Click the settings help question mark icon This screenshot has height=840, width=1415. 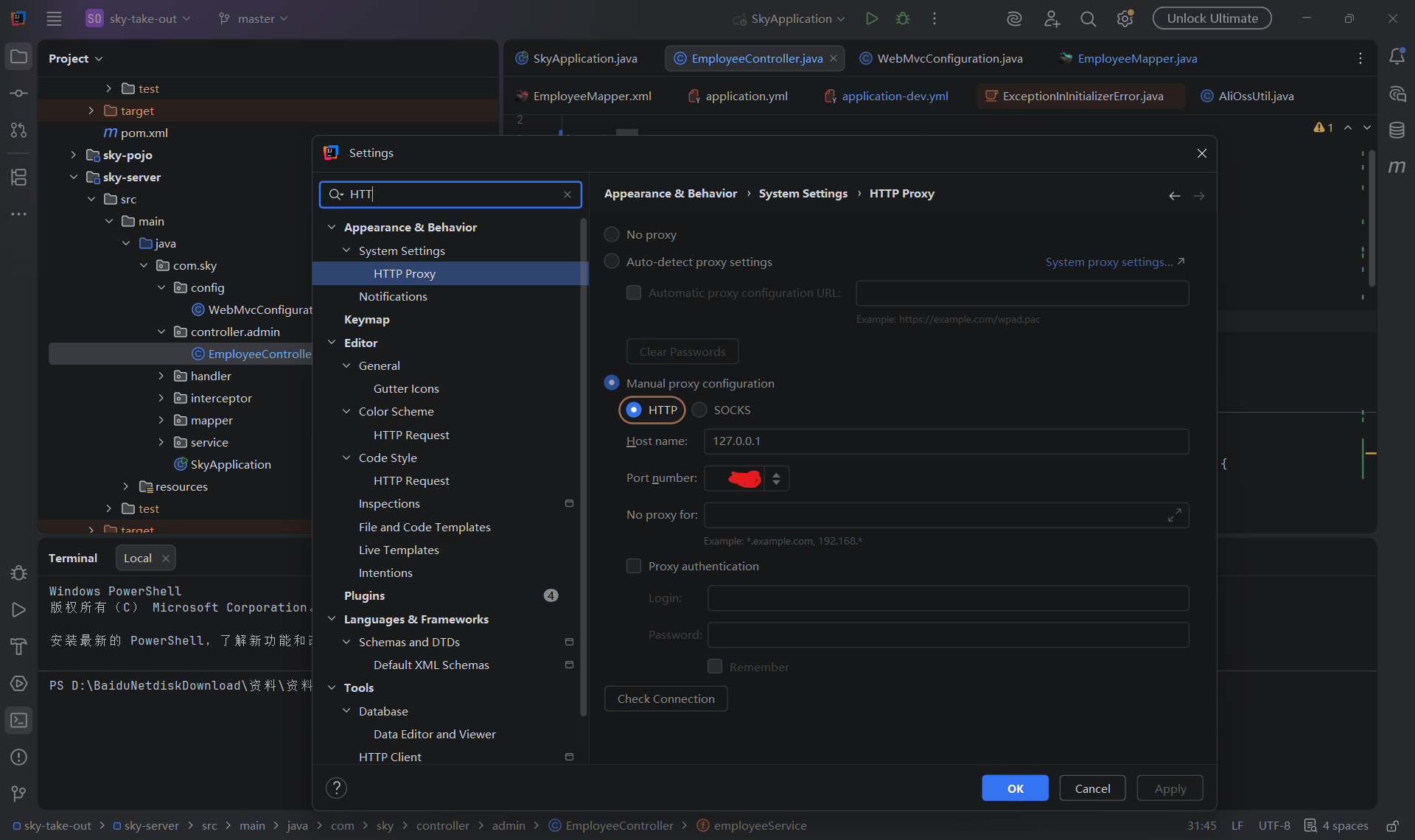[336, 788]
